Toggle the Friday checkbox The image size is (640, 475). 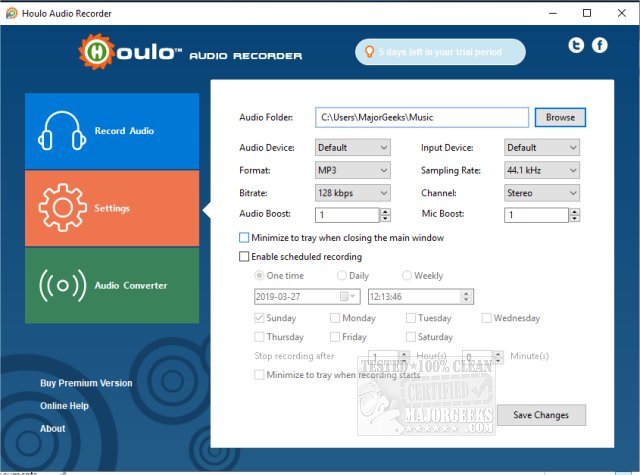[335, 337]
